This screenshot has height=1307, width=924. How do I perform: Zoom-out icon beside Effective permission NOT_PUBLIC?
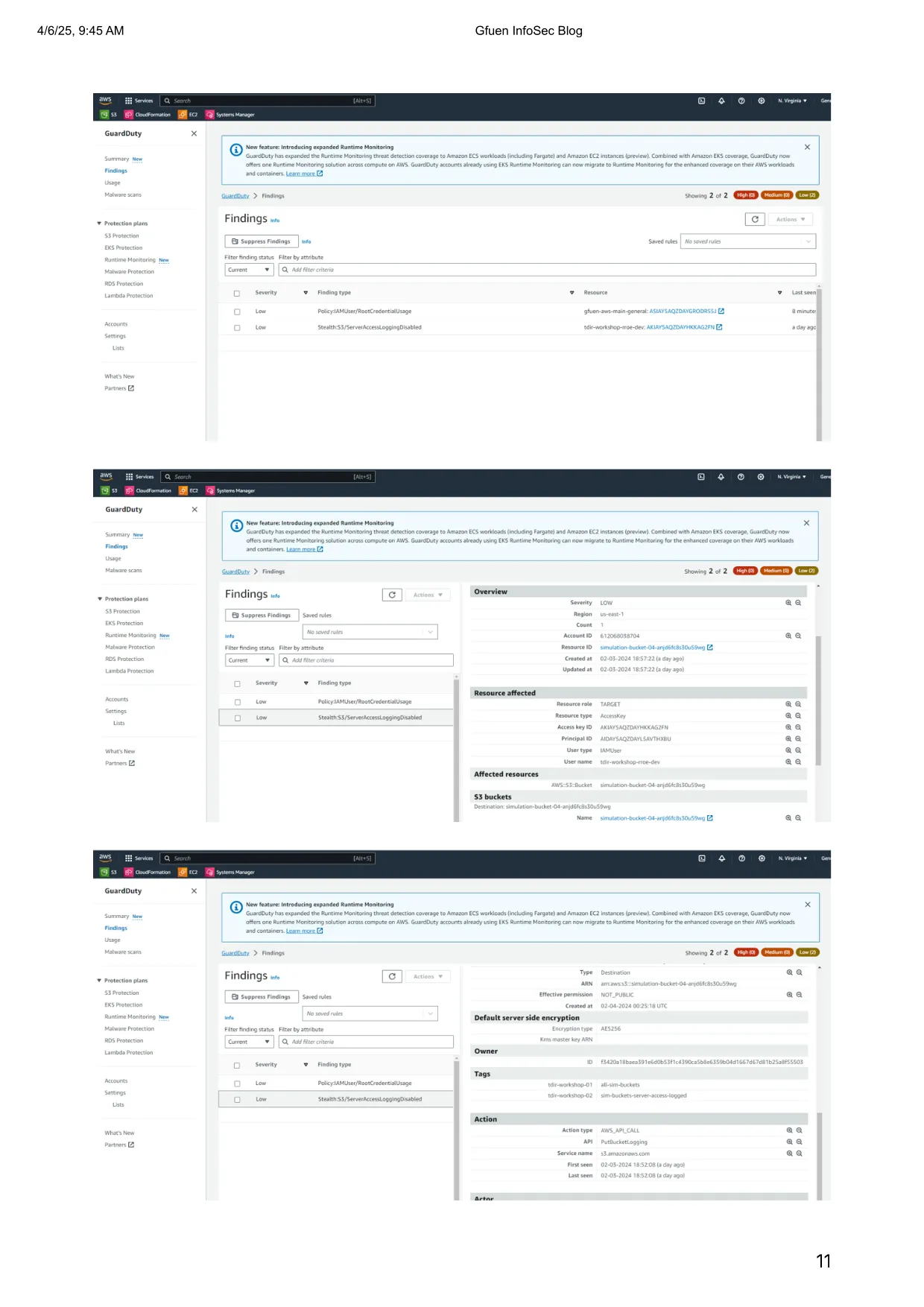tap(800, 995)
